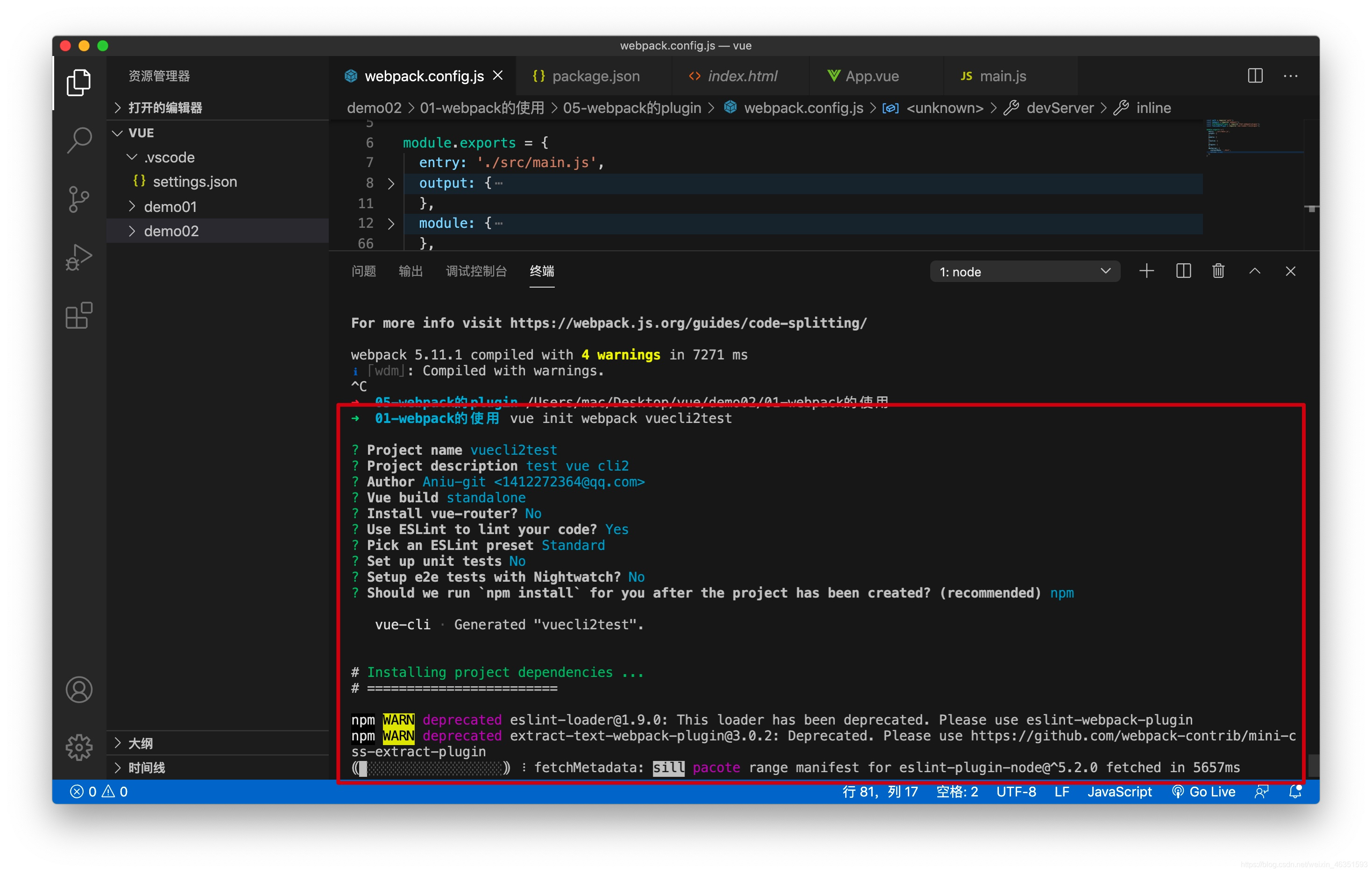The width and height of the screenshot is (1372, 873).
Task: Click breadcrumb <unknown> symbol
Action: (944, 108)
